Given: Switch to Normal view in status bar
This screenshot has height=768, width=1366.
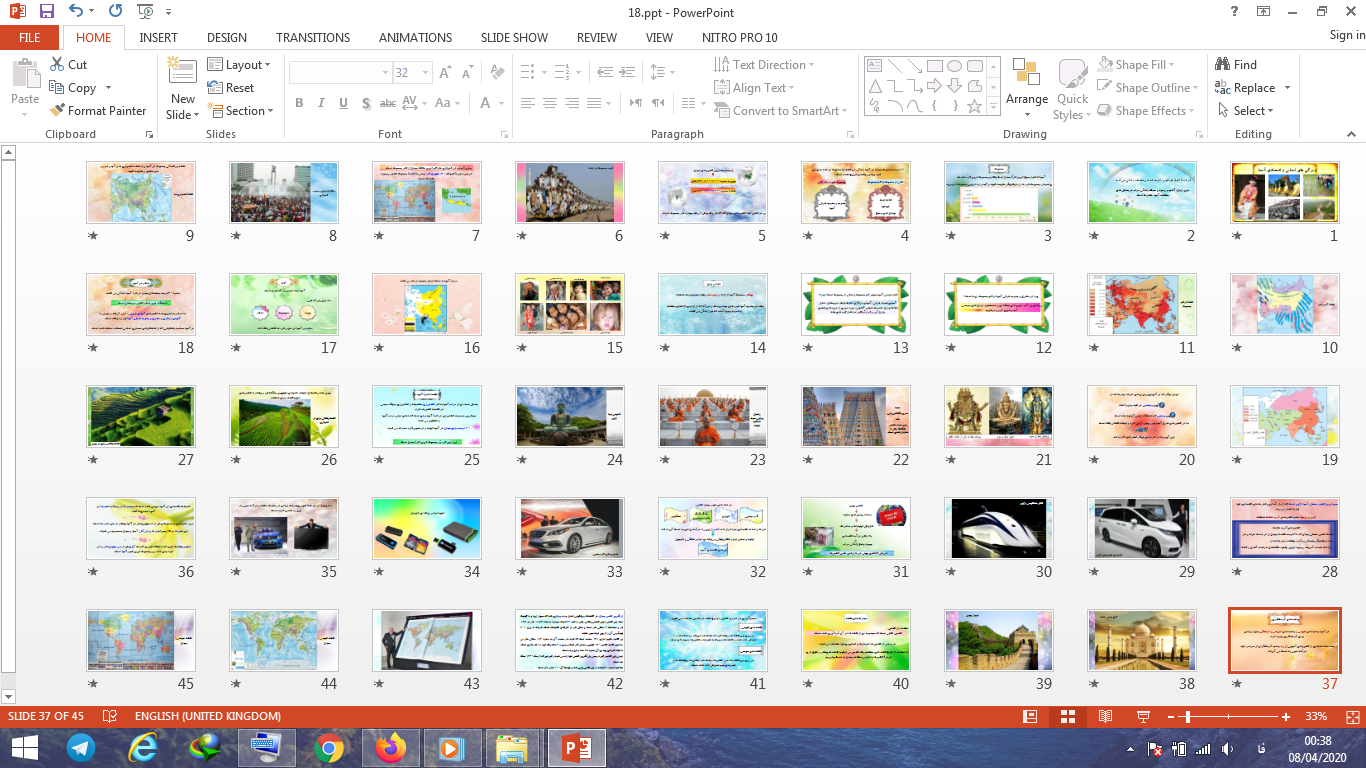Looking at the screenshot, I should tap(1030, 716).
